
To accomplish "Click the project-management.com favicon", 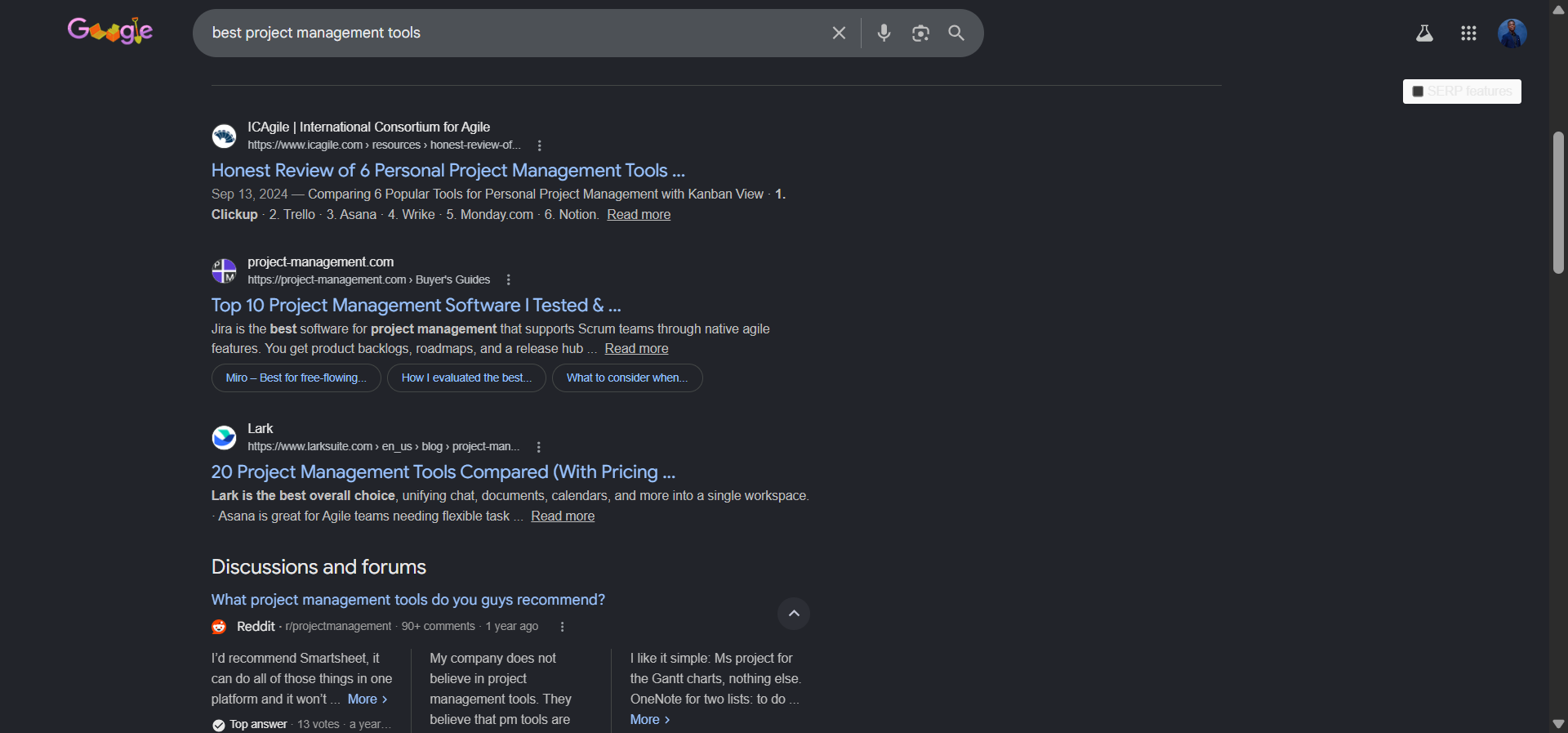I will tap(224, 270).
